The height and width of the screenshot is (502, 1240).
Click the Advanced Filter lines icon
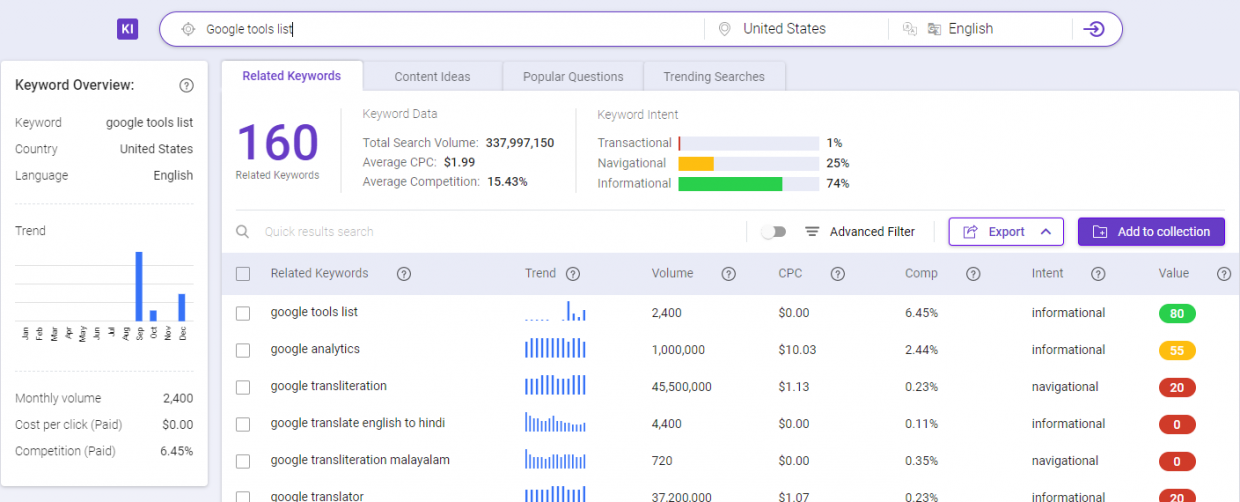812,231
